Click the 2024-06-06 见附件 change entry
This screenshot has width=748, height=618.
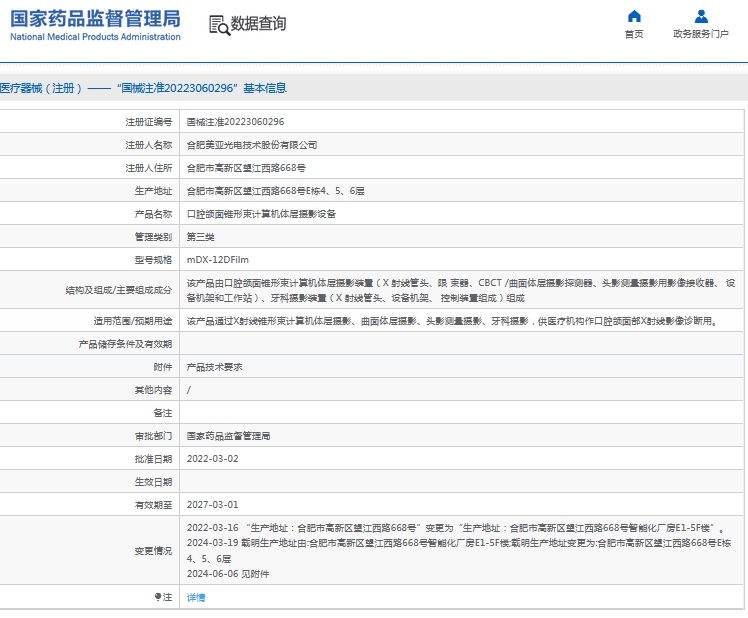coord(228,574)
